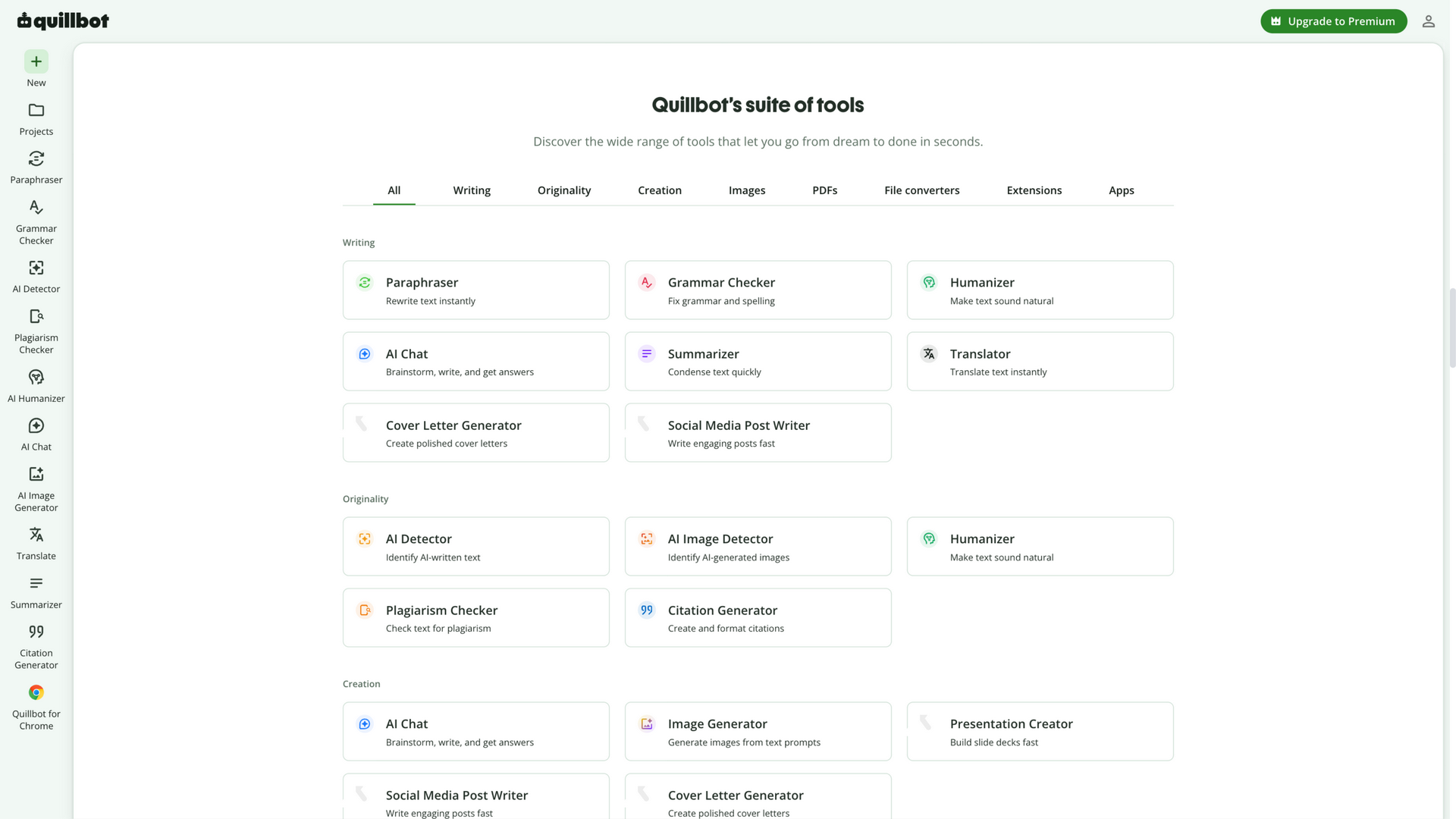Open the Plagiarism Checker tool card
The width and height of the screenshot is (1456, 819).
click(476, 618)
